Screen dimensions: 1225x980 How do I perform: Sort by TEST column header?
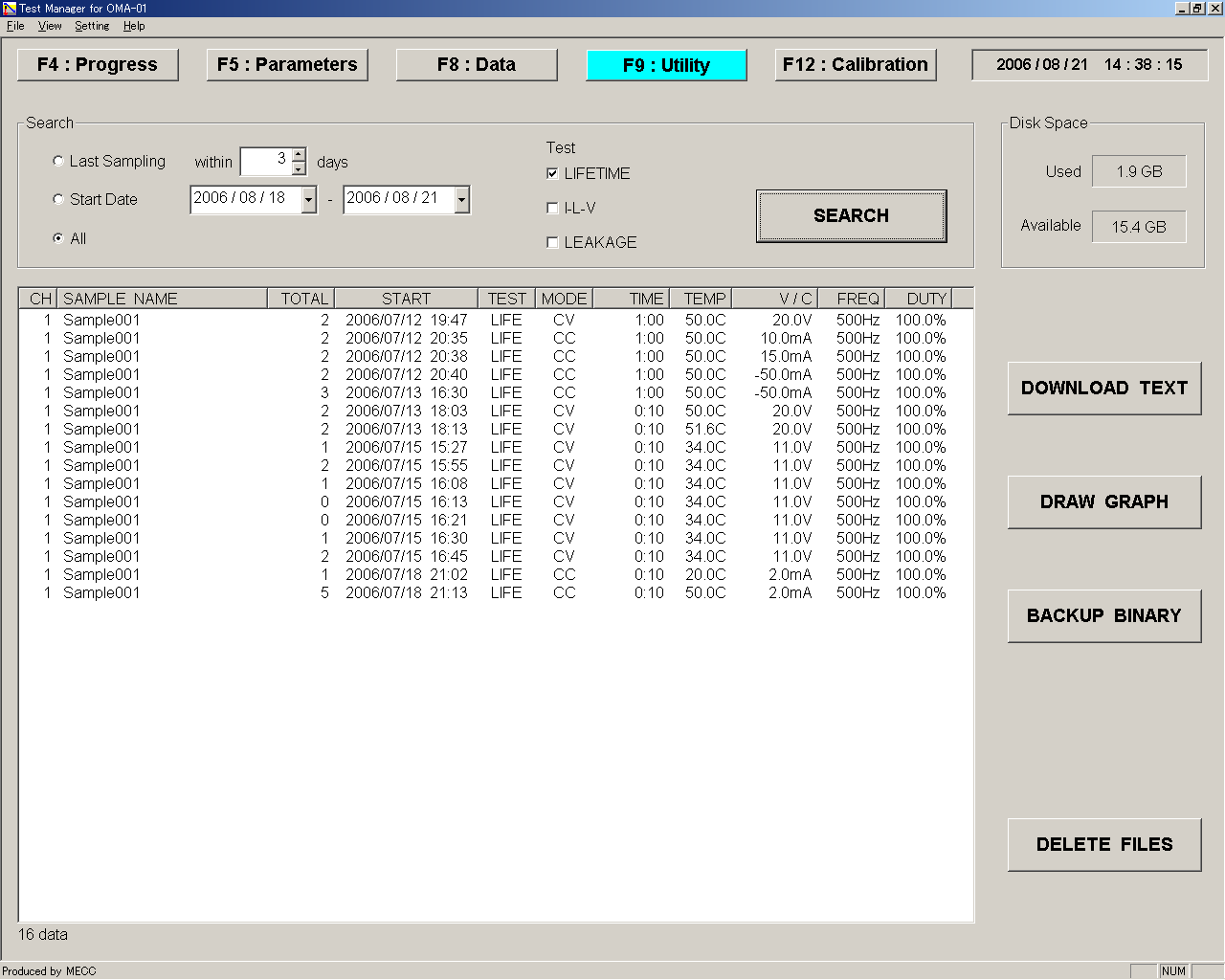click(x=507, y=299)
